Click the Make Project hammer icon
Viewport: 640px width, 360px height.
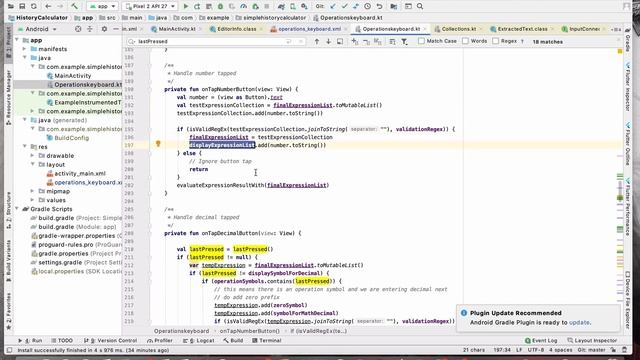point(74,6)
